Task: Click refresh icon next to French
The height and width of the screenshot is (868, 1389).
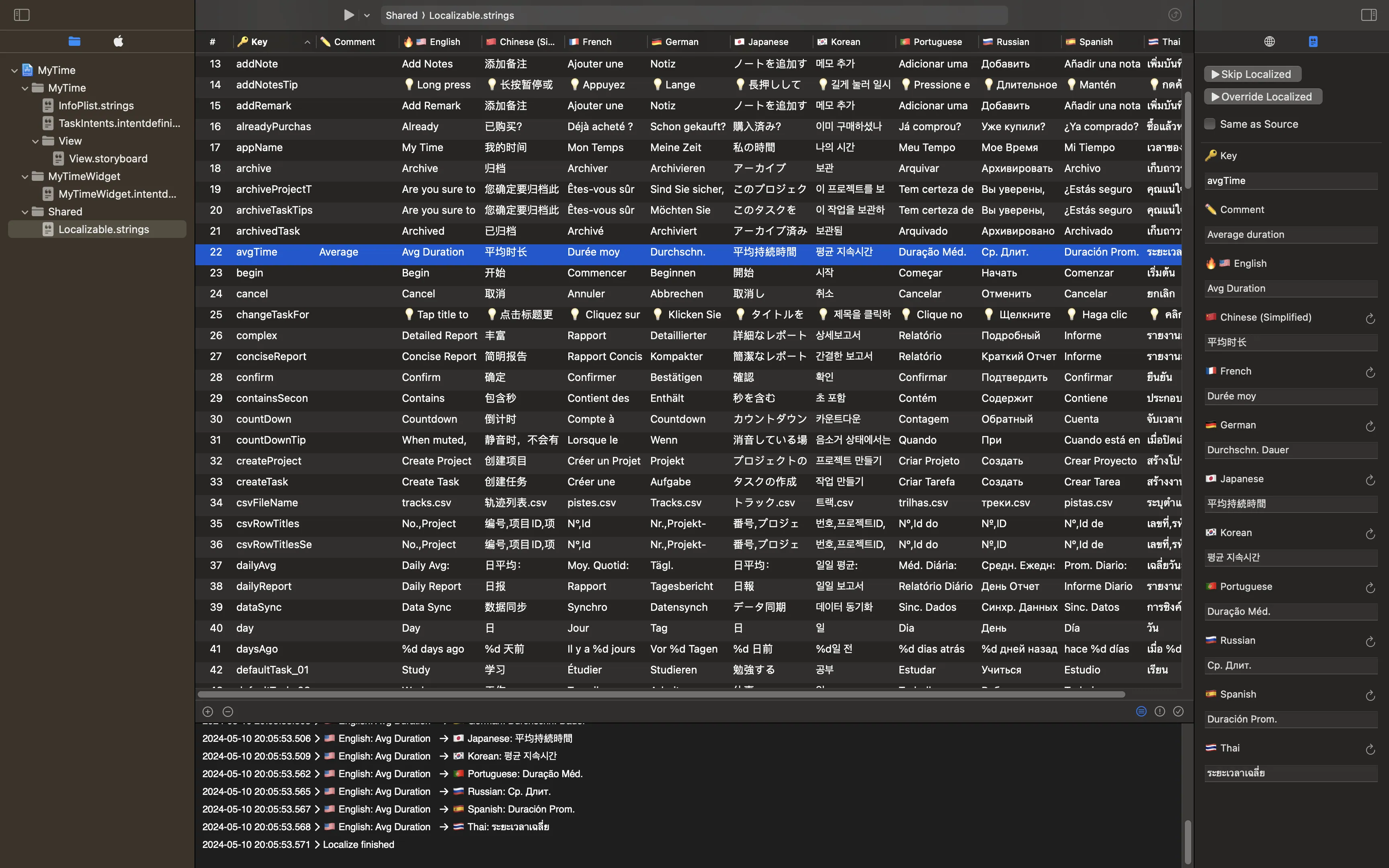Action: (x=1370, y=373)
